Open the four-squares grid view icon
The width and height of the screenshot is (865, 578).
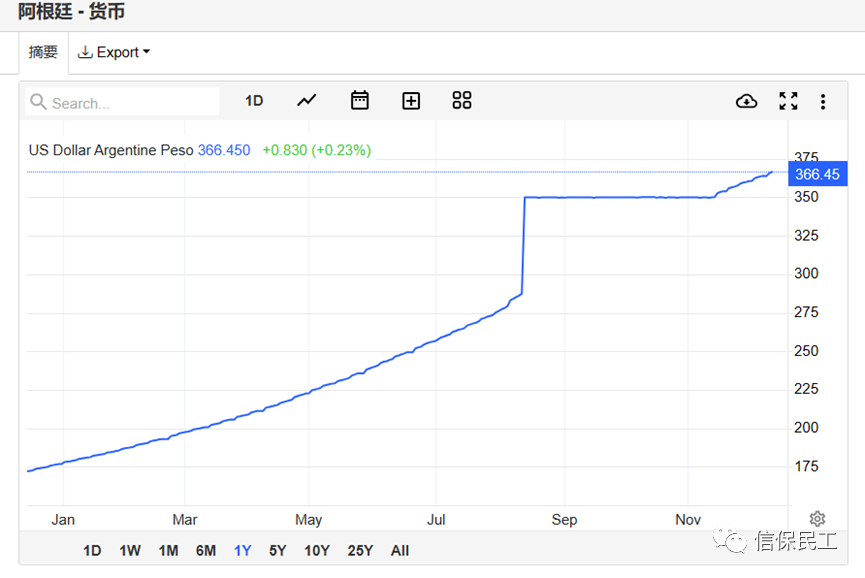click(462, 100)
